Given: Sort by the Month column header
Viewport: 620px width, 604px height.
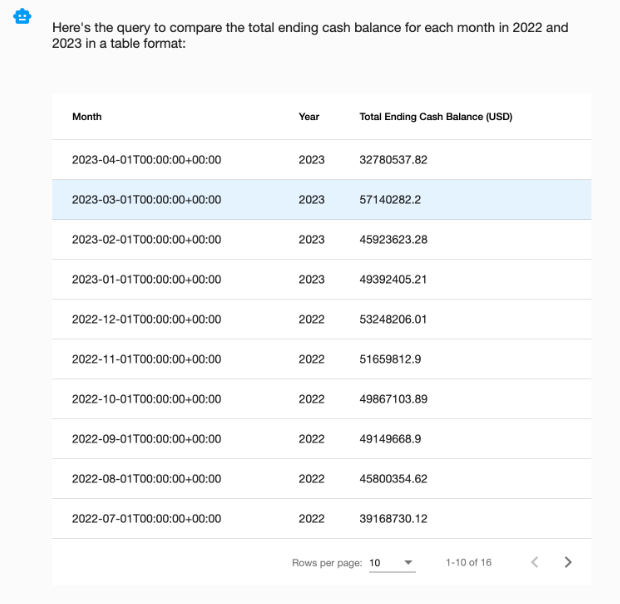Looking at the screenshot, I should click(87, 117).
